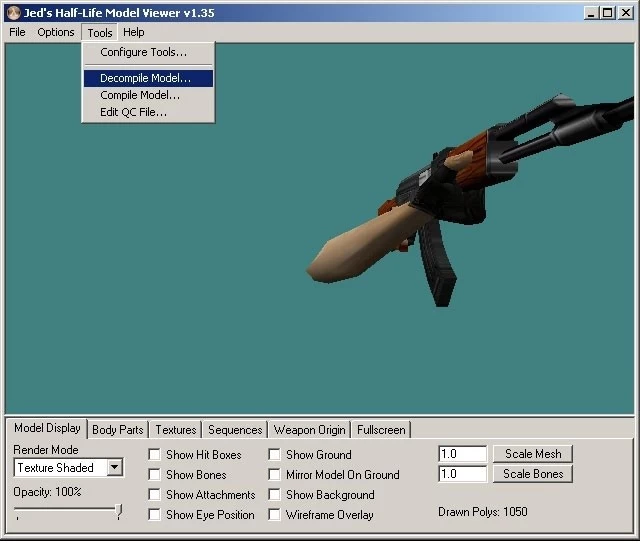The image size is (640, 543).
Task: Open the File menu
Action: [x=18, y=32]
